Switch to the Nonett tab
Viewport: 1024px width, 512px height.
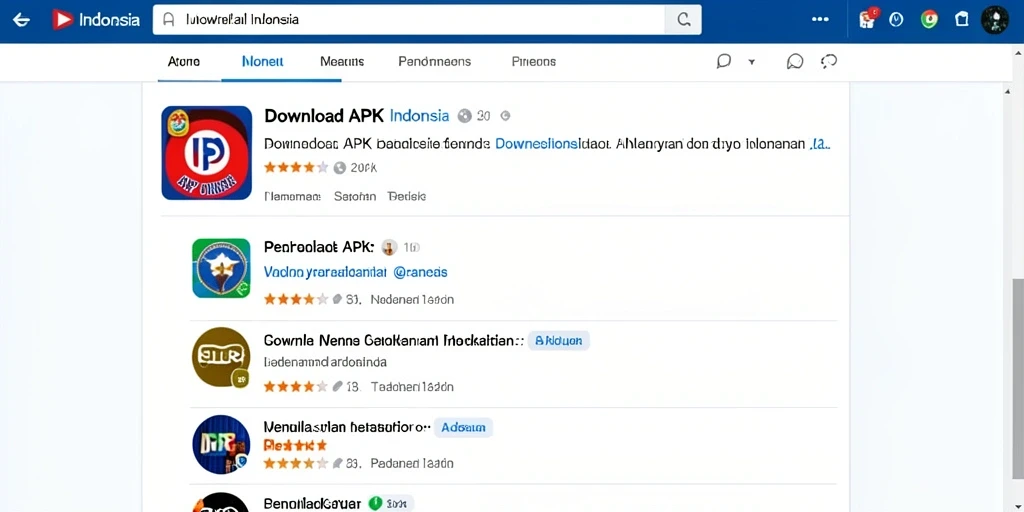pyautogui.click(x=263, y=61)
